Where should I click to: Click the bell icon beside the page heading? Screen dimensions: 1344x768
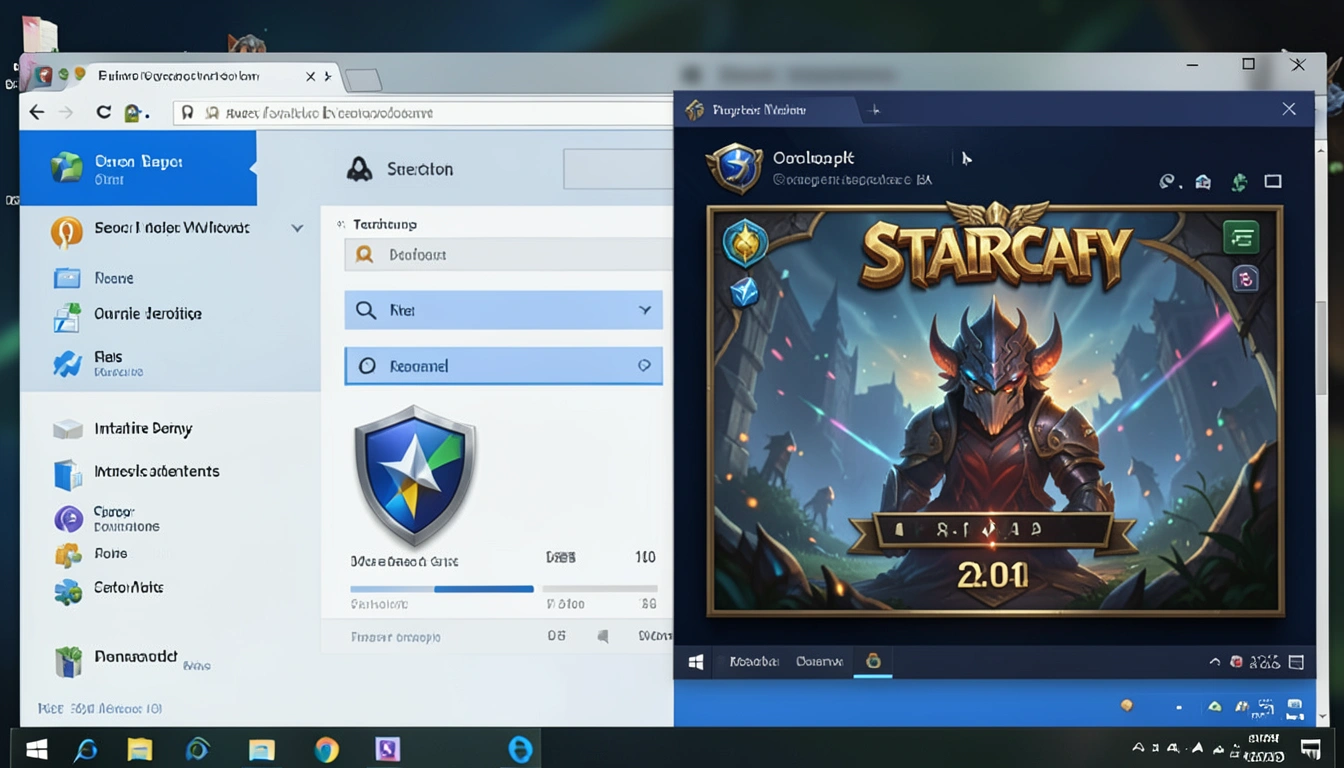point(359,169)
